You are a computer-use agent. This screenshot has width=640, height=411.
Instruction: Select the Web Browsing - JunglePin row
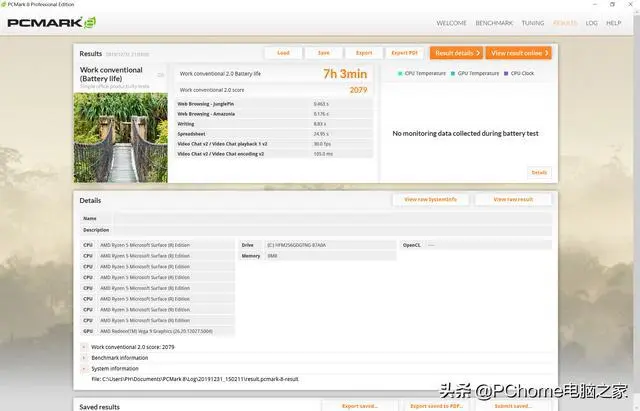pos(275,104)
